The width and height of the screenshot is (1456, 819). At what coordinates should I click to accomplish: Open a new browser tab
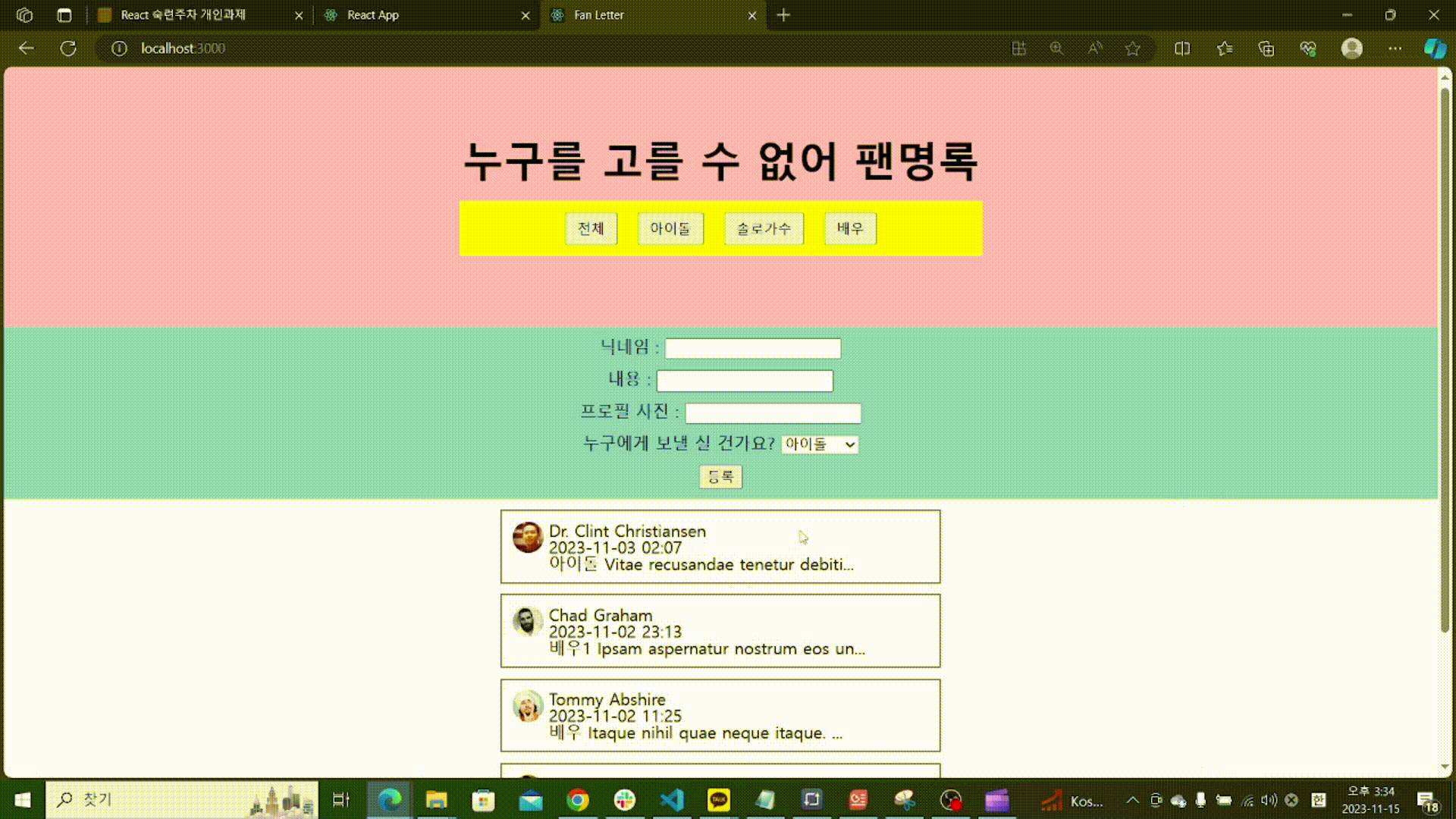783,15
